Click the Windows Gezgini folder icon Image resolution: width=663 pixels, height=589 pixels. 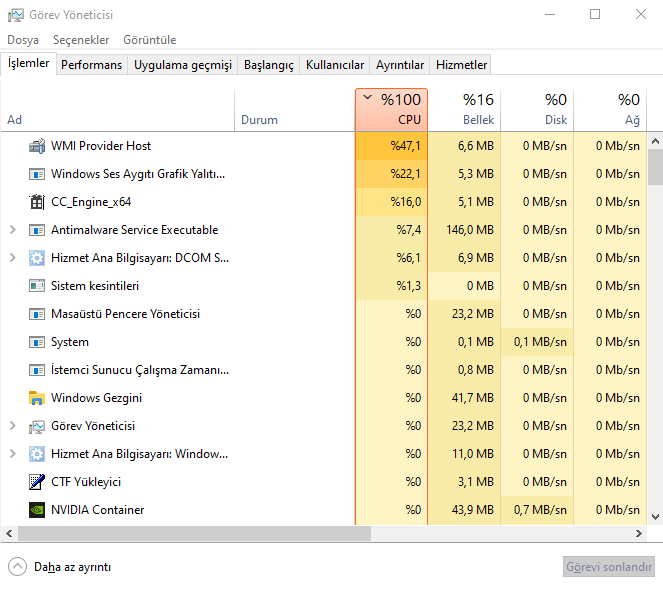pos(37,398)
